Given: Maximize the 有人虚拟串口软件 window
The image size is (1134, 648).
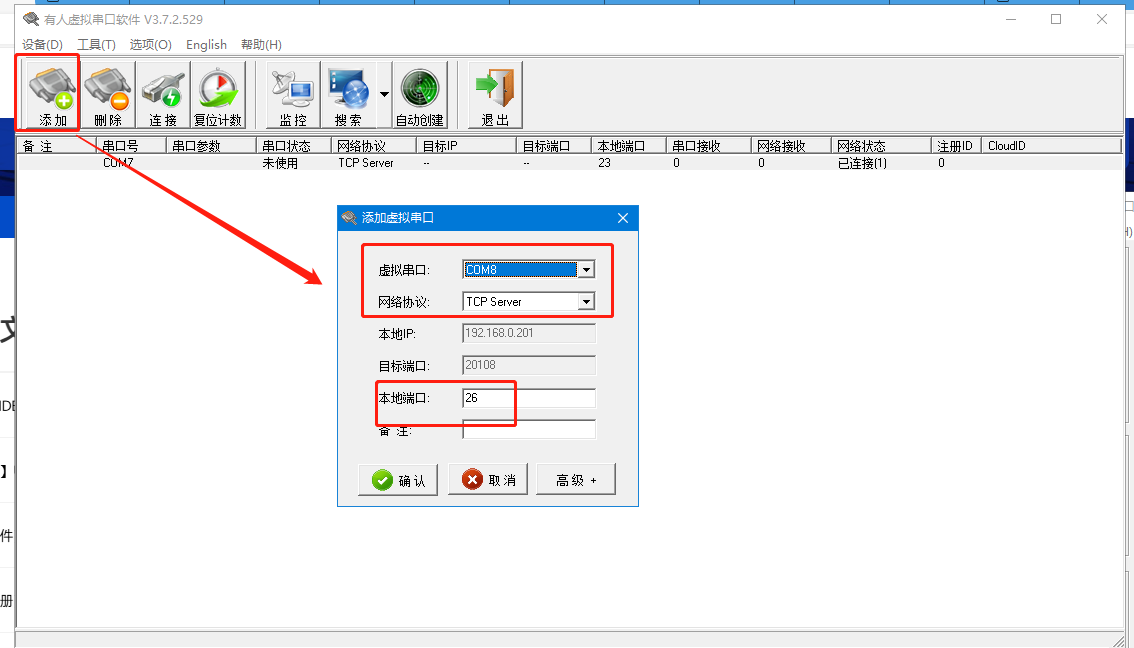Looking at the screenshot, I should [1056, 20].
